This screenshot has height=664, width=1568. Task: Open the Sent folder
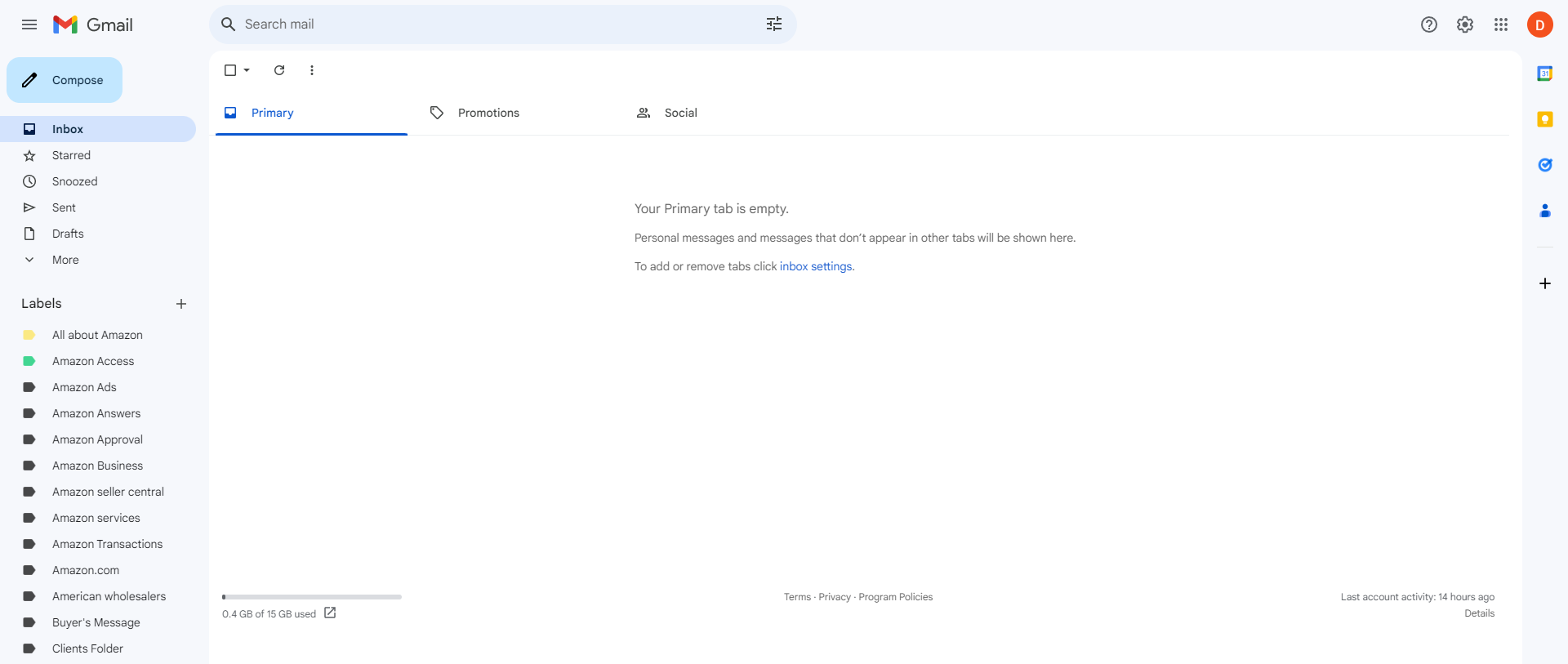(x=98, y=207)
